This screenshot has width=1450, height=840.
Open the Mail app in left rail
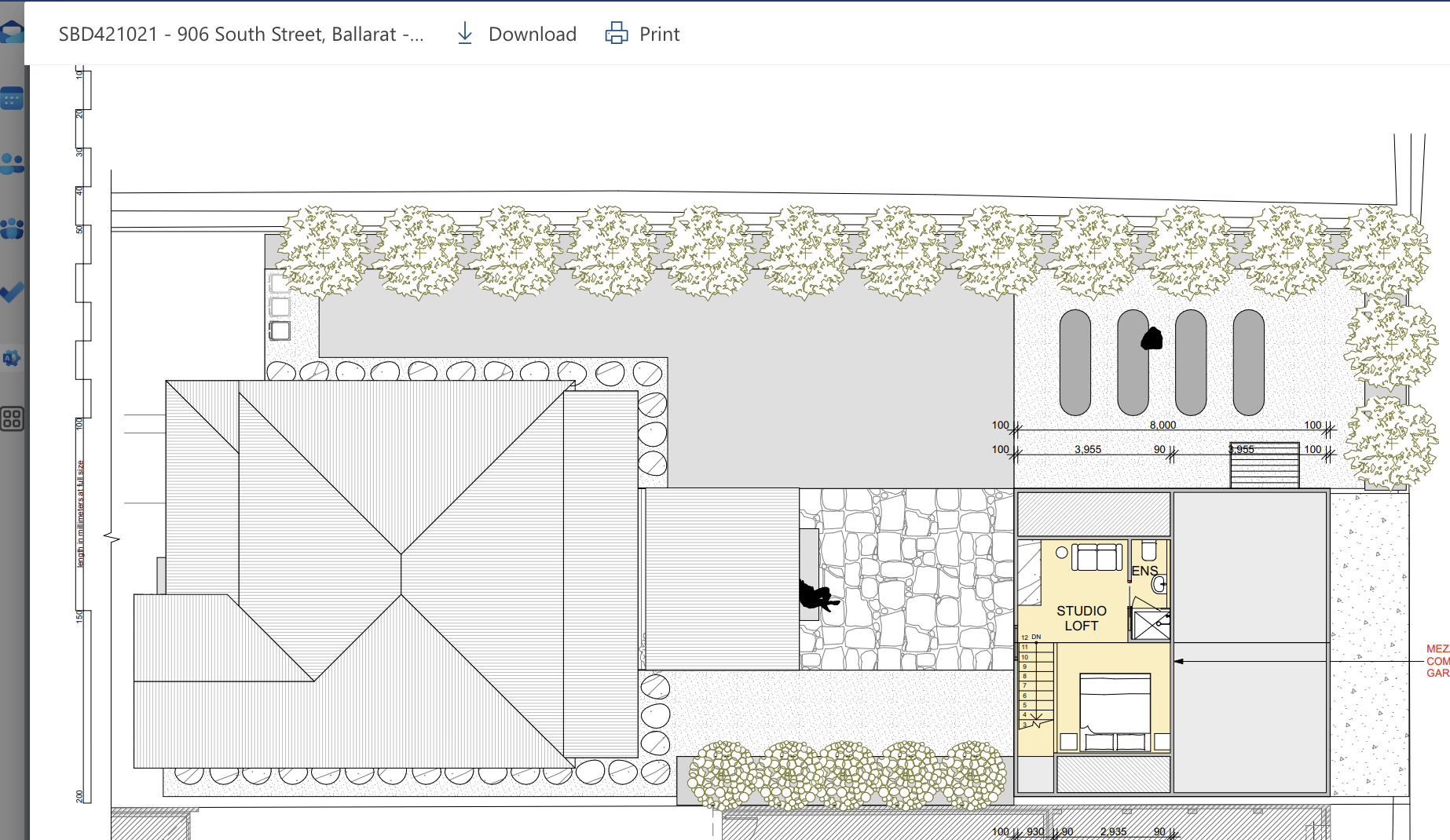tap(12, 32)
